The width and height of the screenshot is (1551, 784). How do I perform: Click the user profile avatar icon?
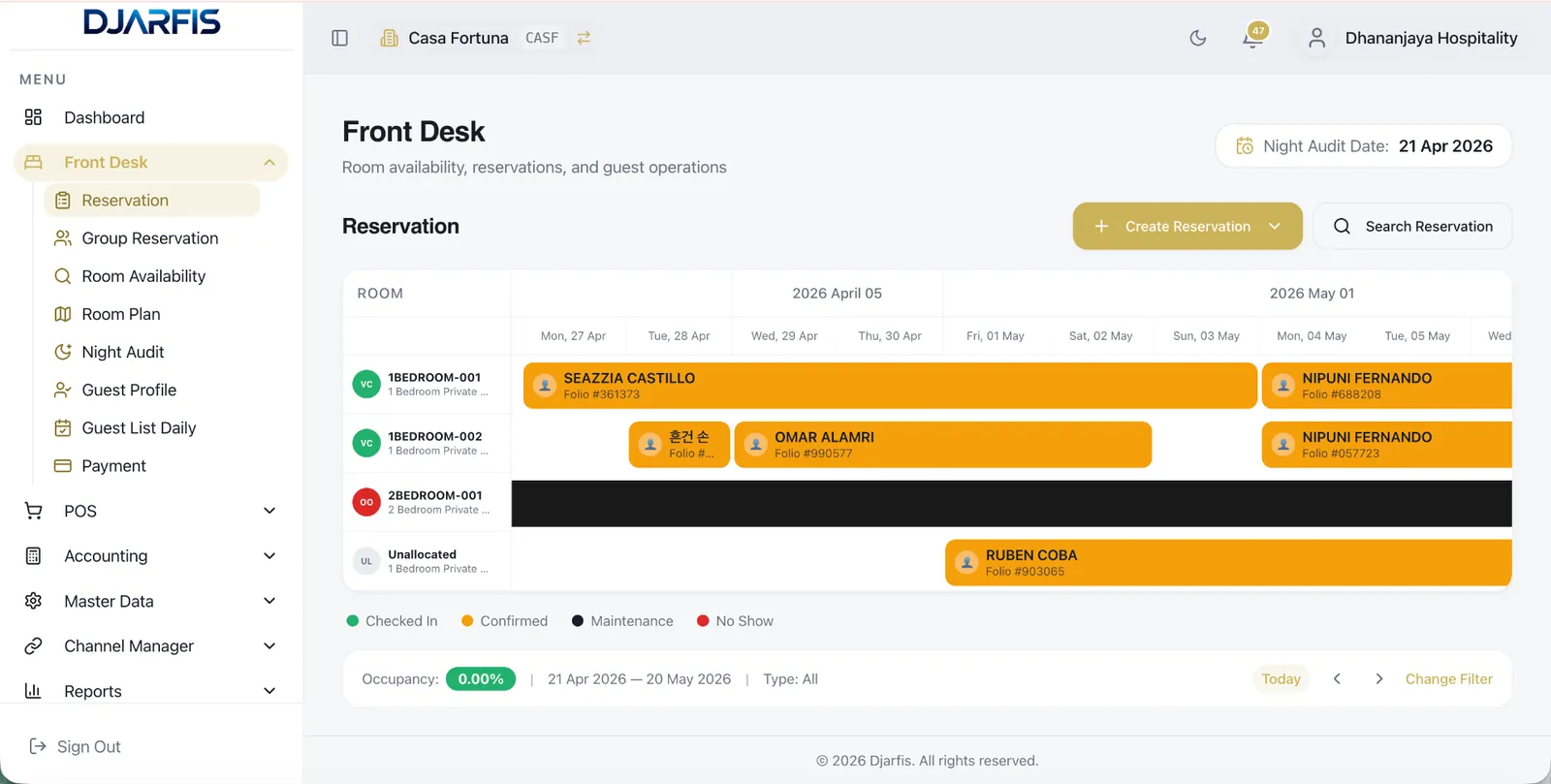(x=1316, y=38)
